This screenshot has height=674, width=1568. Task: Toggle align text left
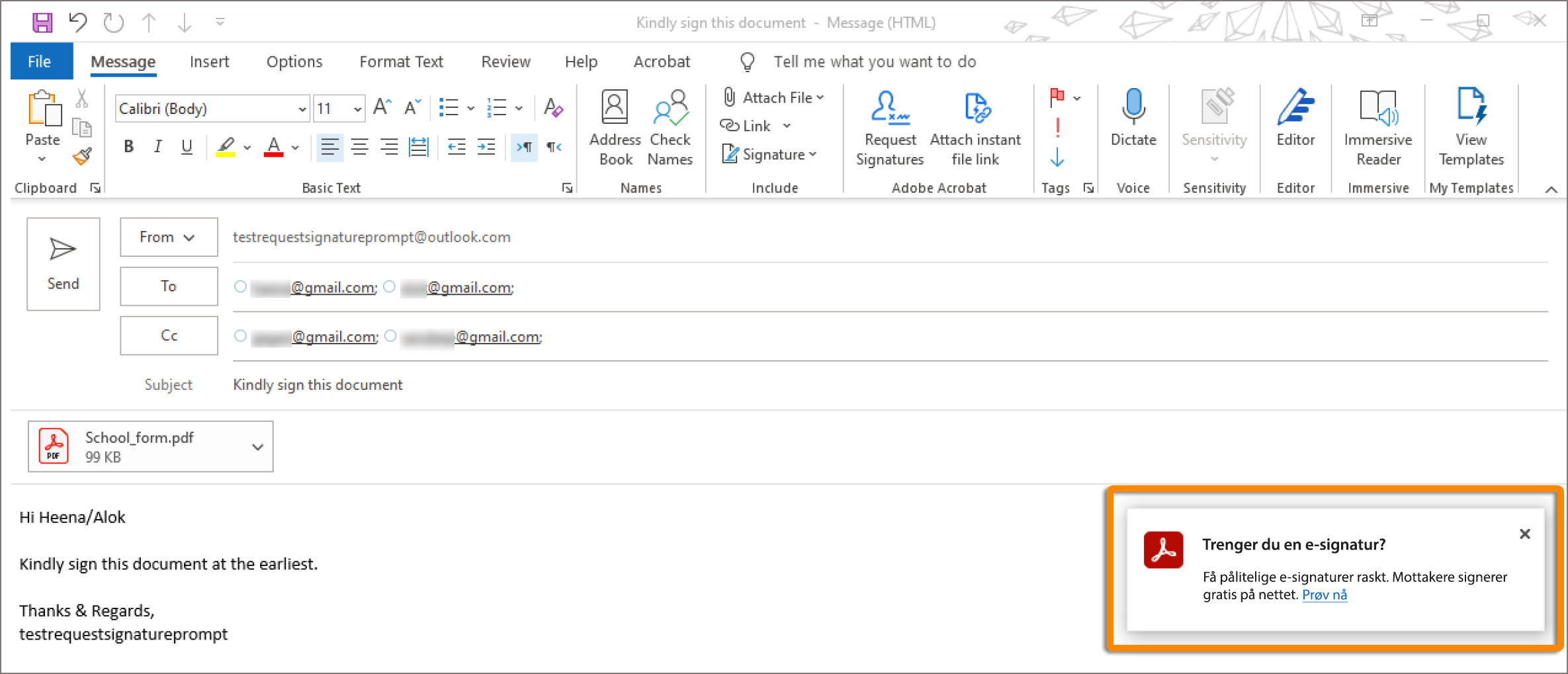(x=329, y=146)
